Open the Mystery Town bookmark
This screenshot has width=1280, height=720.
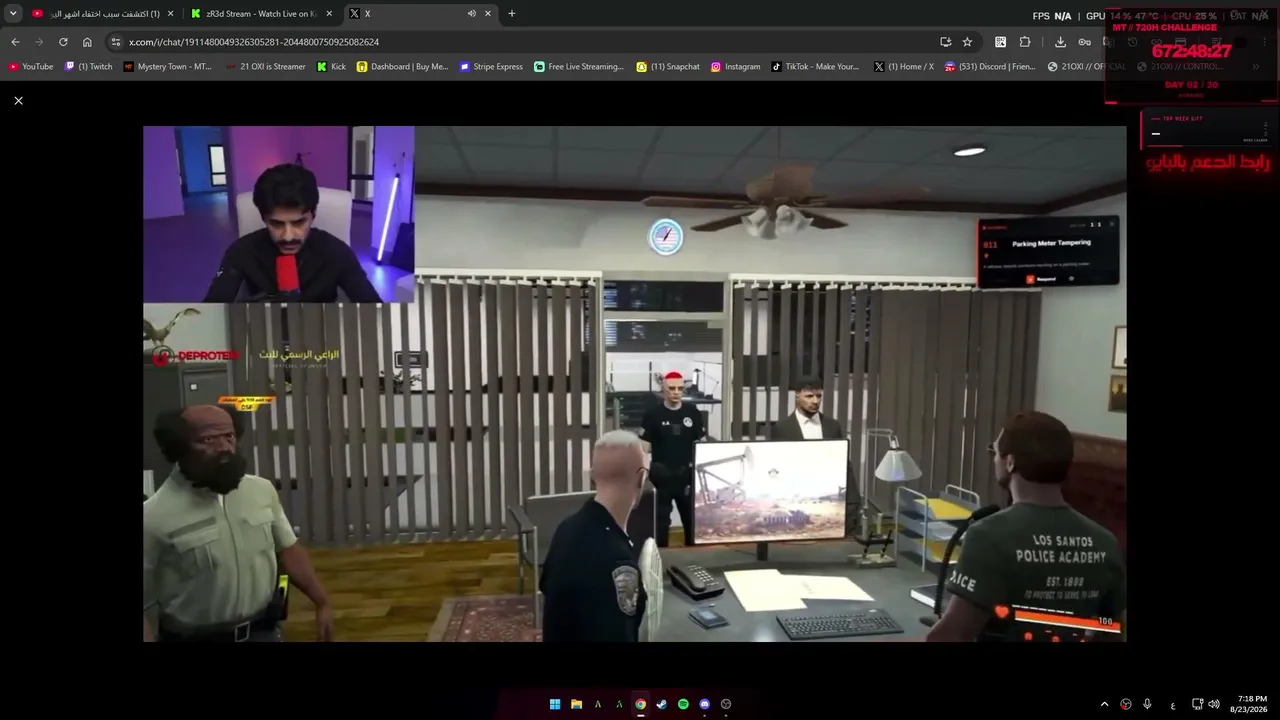click(168, 67)
